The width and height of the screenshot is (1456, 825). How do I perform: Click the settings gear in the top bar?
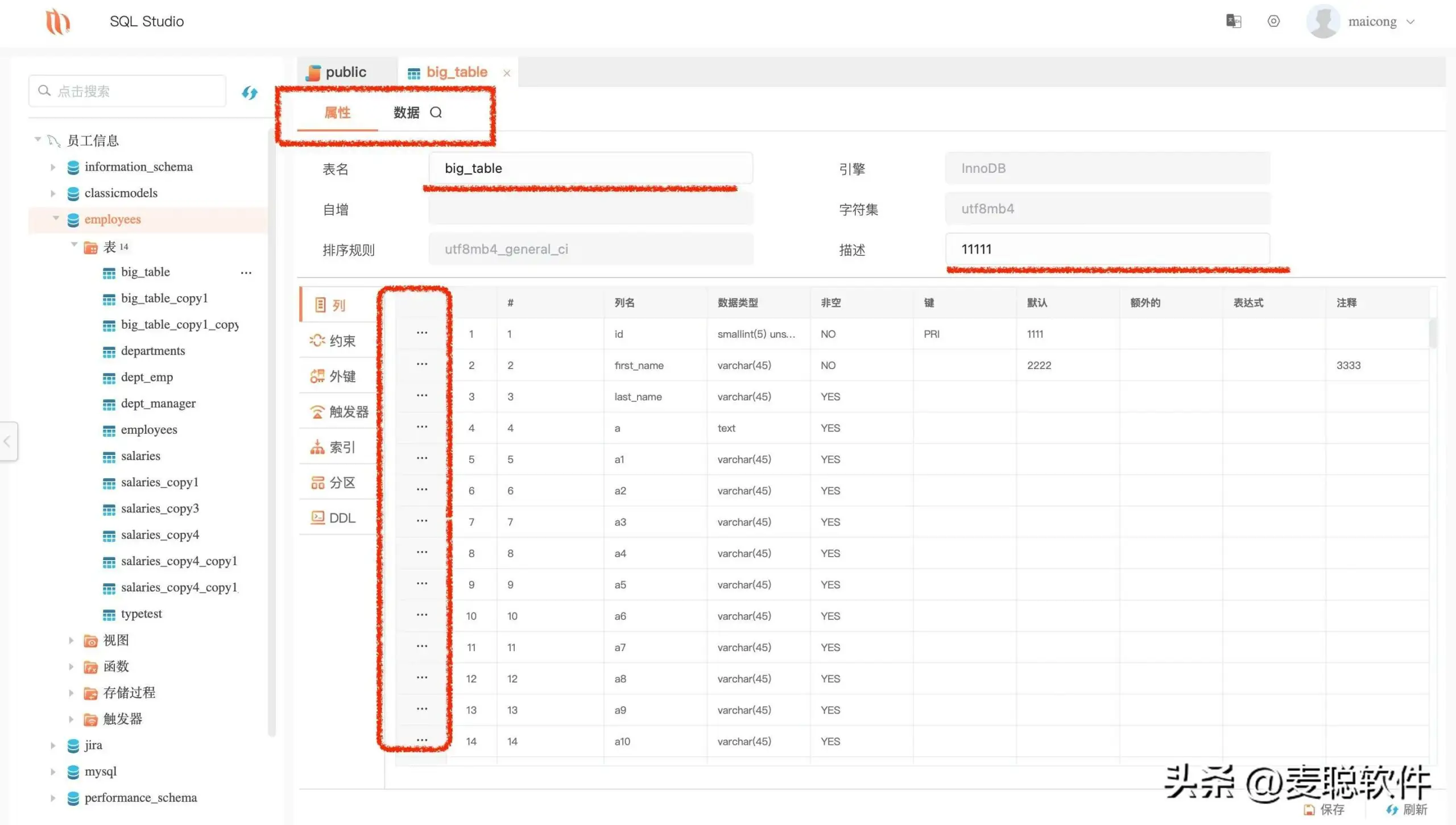pyautogui.click(x=1273, y=21)
